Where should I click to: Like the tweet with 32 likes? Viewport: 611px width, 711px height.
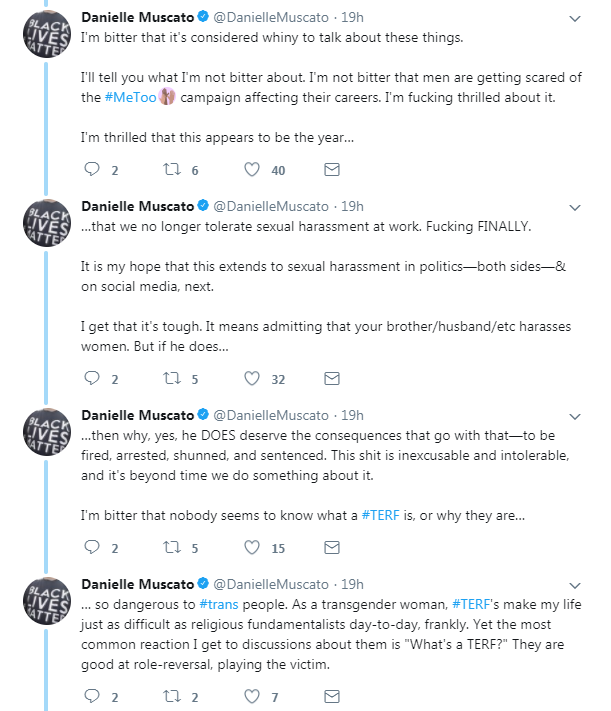(252, 379)
